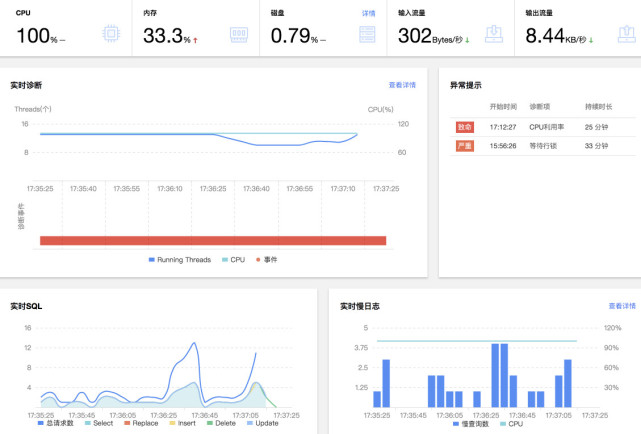Toggle CPU legend in the diagnosis chart
The width and height of the screenshot is (641, 434).
tap(233, 260)
